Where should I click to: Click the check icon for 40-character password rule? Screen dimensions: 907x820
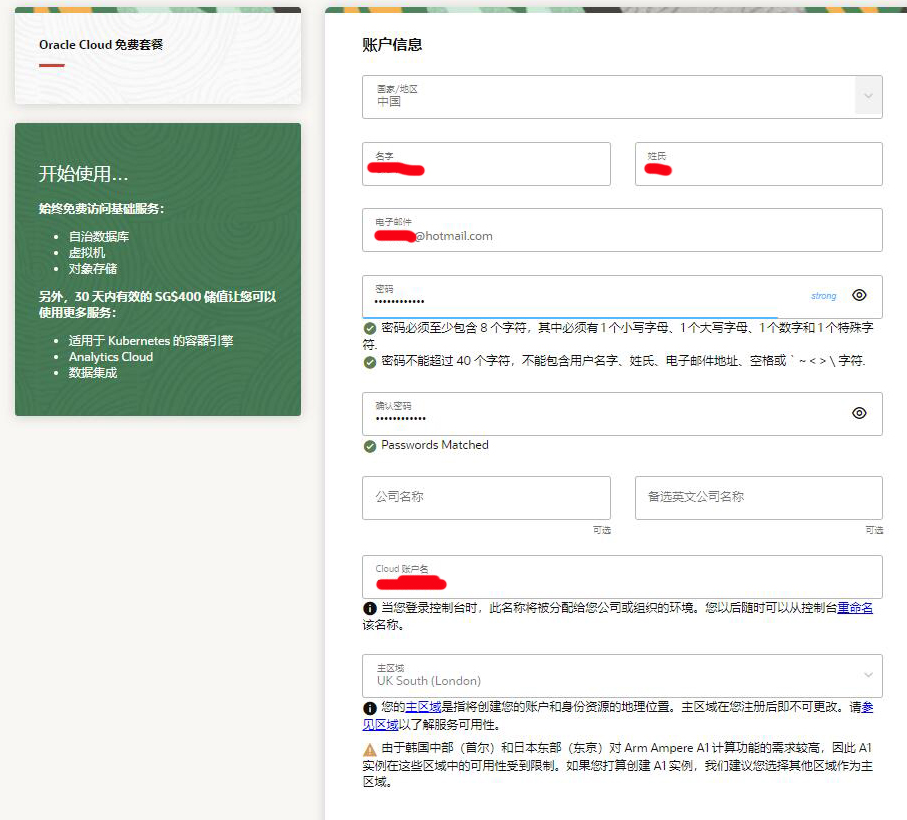click(x=370, y=362)
